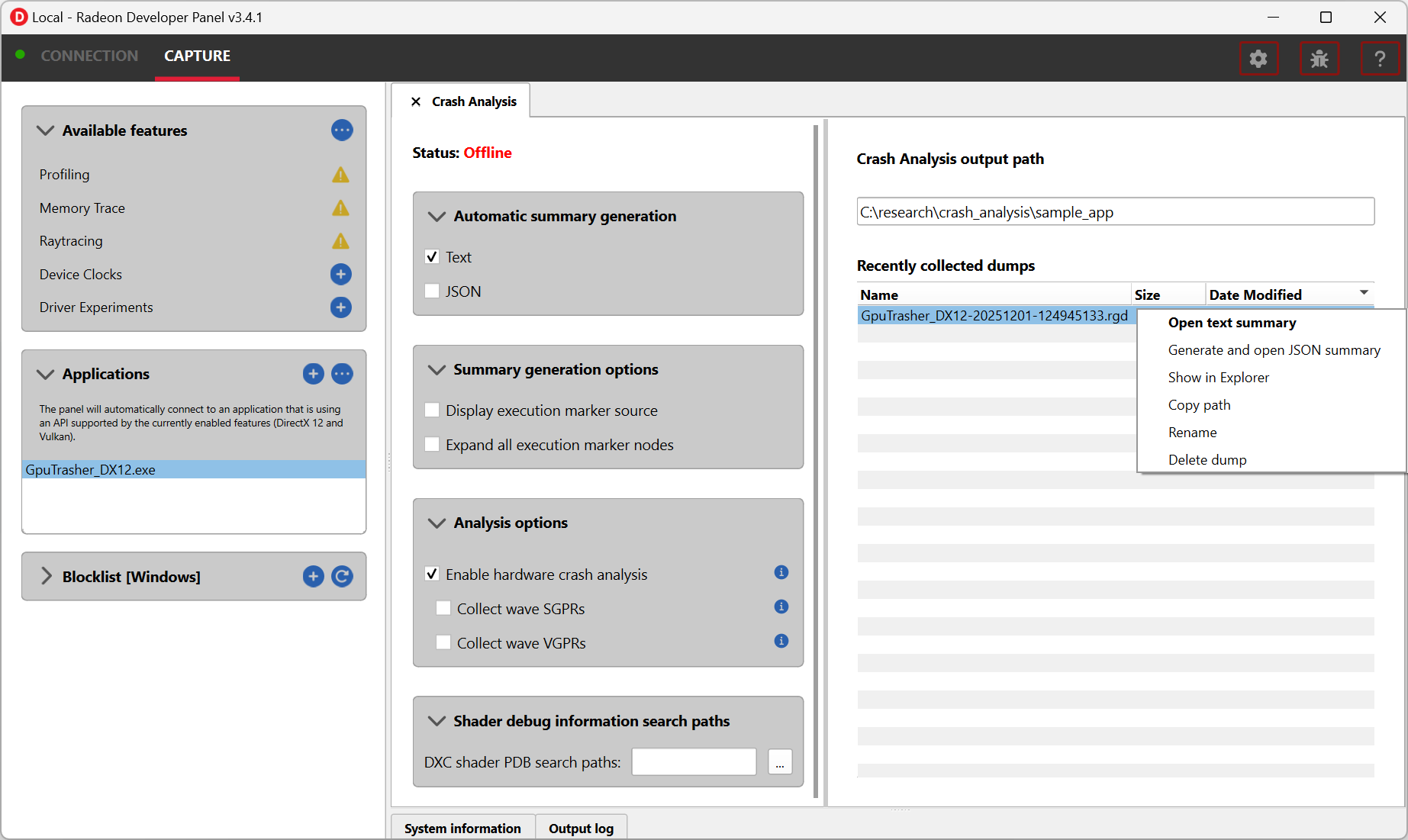Refresh the Blocklist with the reload icon
1408x840 pixels.
coord(342,576)
